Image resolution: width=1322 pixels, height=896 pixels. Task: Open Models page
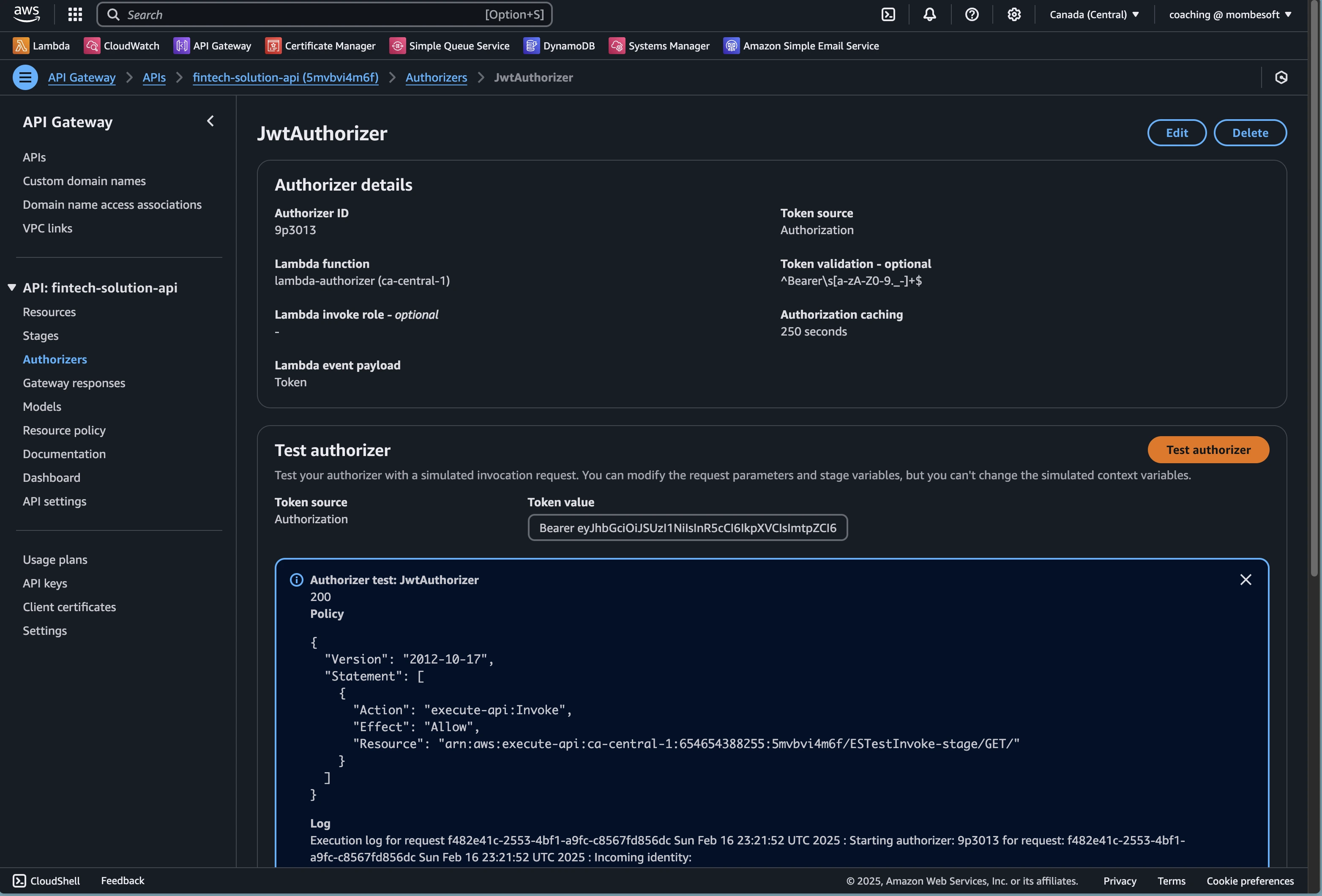42,406
